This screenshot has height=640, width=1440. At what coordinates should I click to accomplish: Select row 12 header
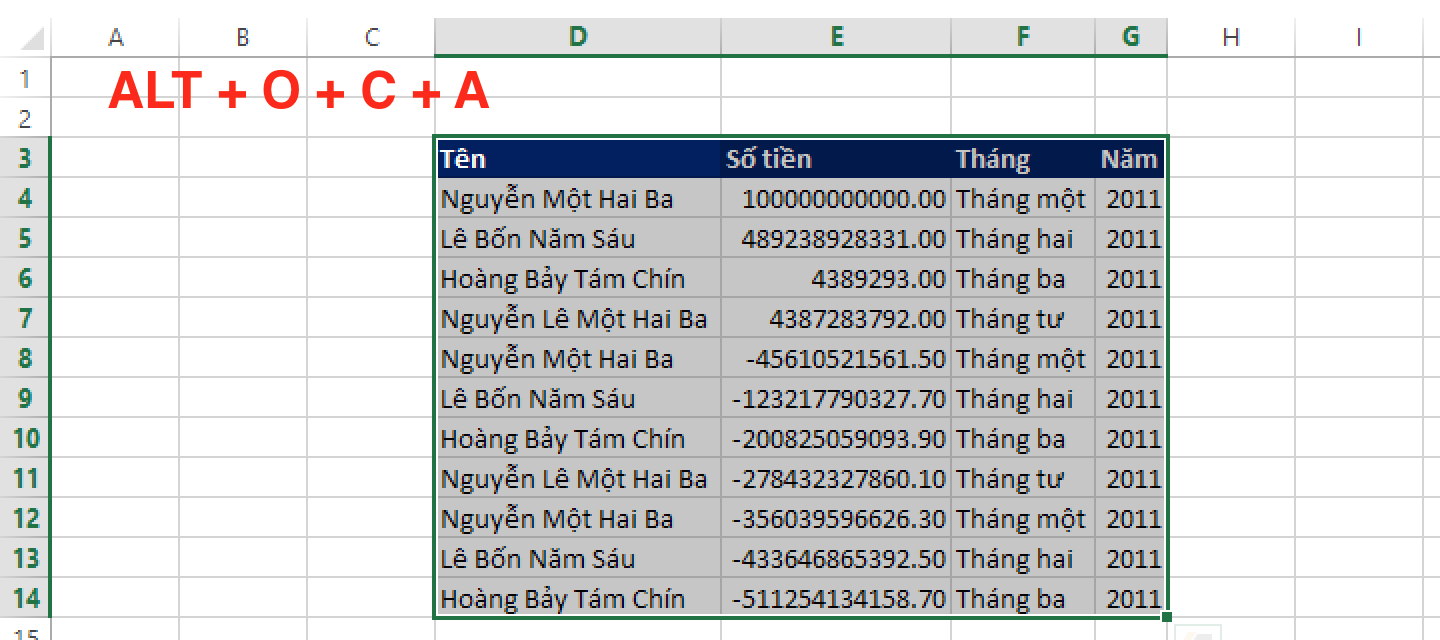(25, 518)
